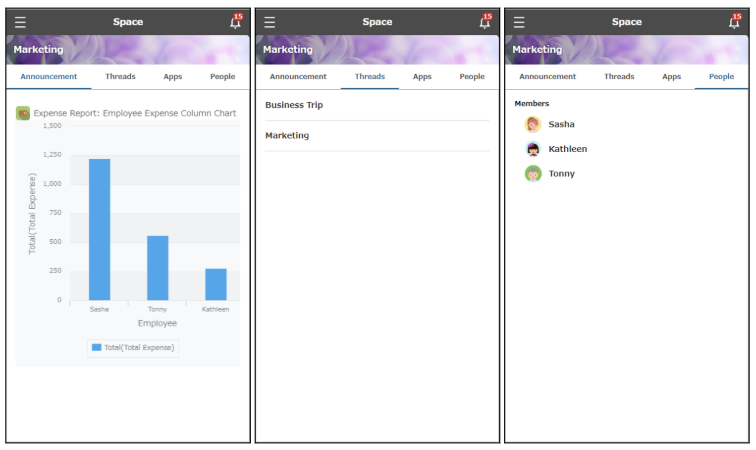Viewport: 756px width, 450px height.
Task: Click Kathleen's avatar in Members list
Action: pos(533,149)
